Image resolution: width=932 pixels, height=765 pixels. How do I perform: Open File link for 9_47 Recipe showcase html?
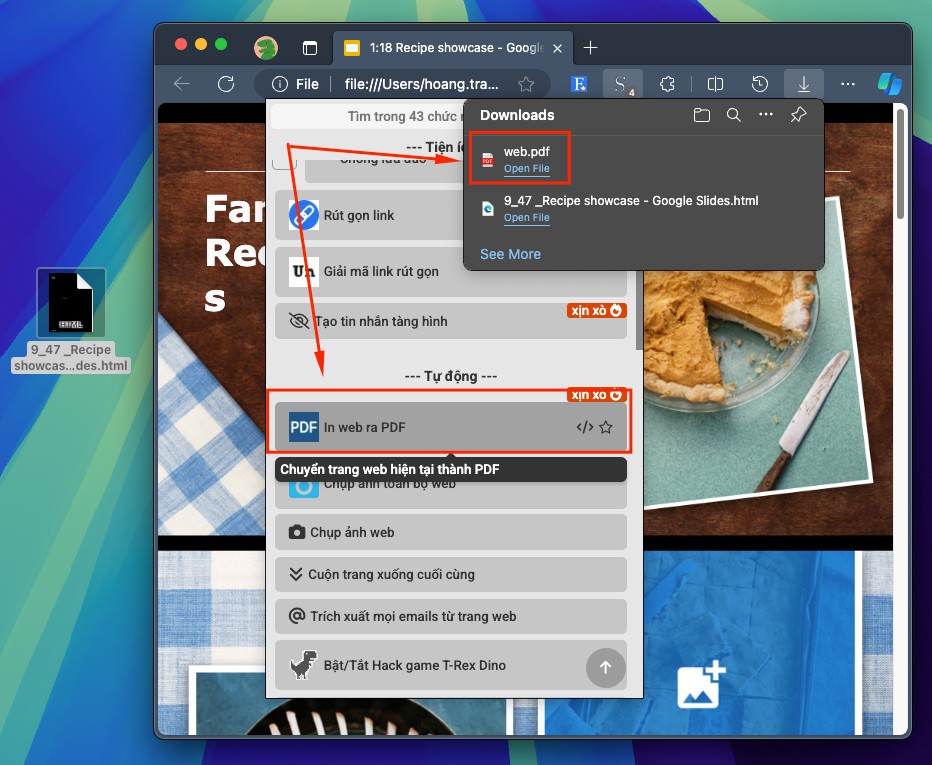527,218
